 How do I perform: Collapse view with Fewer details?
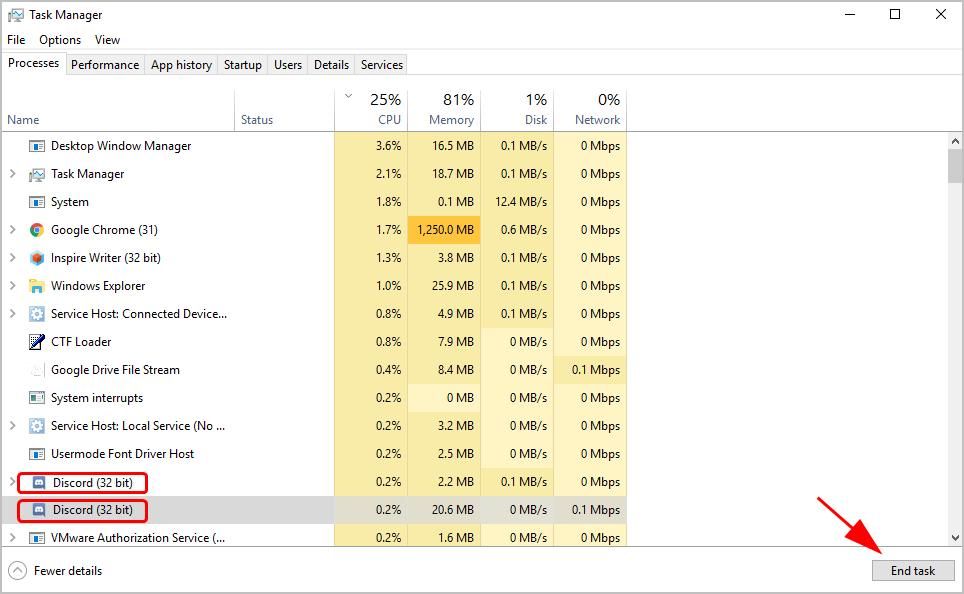click(x=56, y=571)
